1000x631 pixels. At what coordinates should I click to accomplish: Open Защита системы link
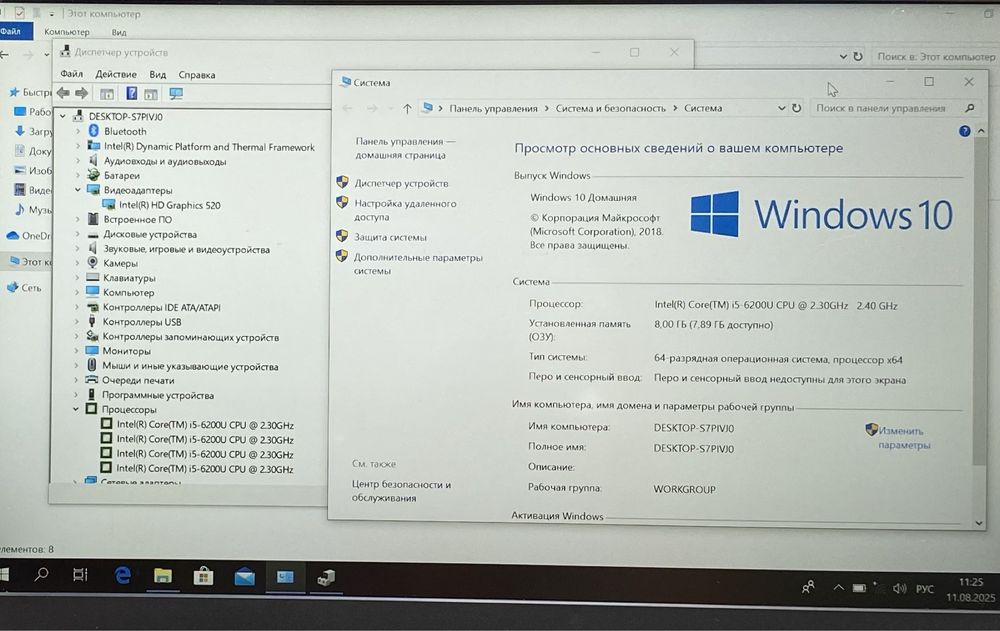pyautogui.click(x=390, y=237)
